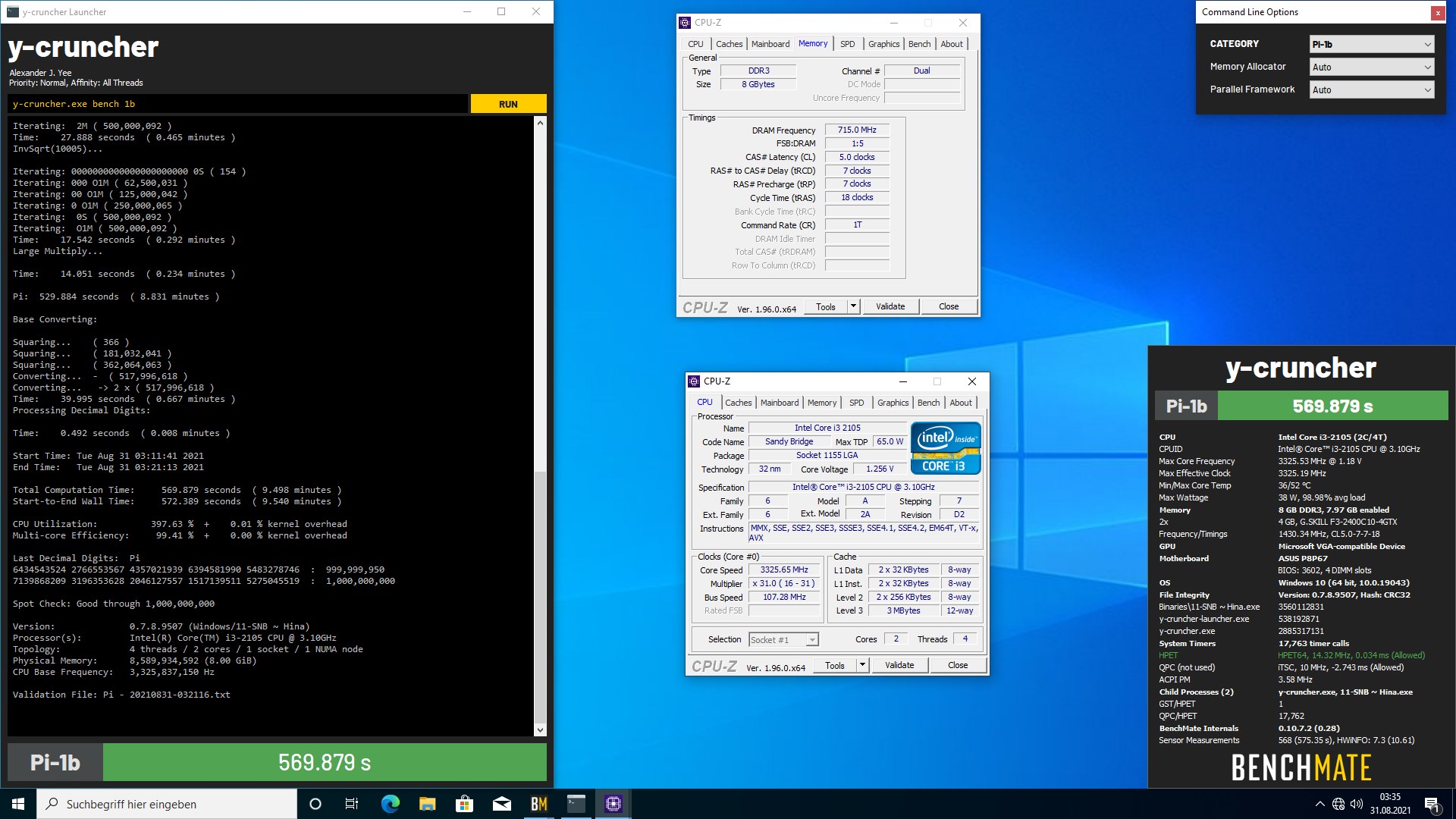Screen dimensions: 1456x819
Task: Select Caches tab in lower CPU-Z window
Action: 738,403
